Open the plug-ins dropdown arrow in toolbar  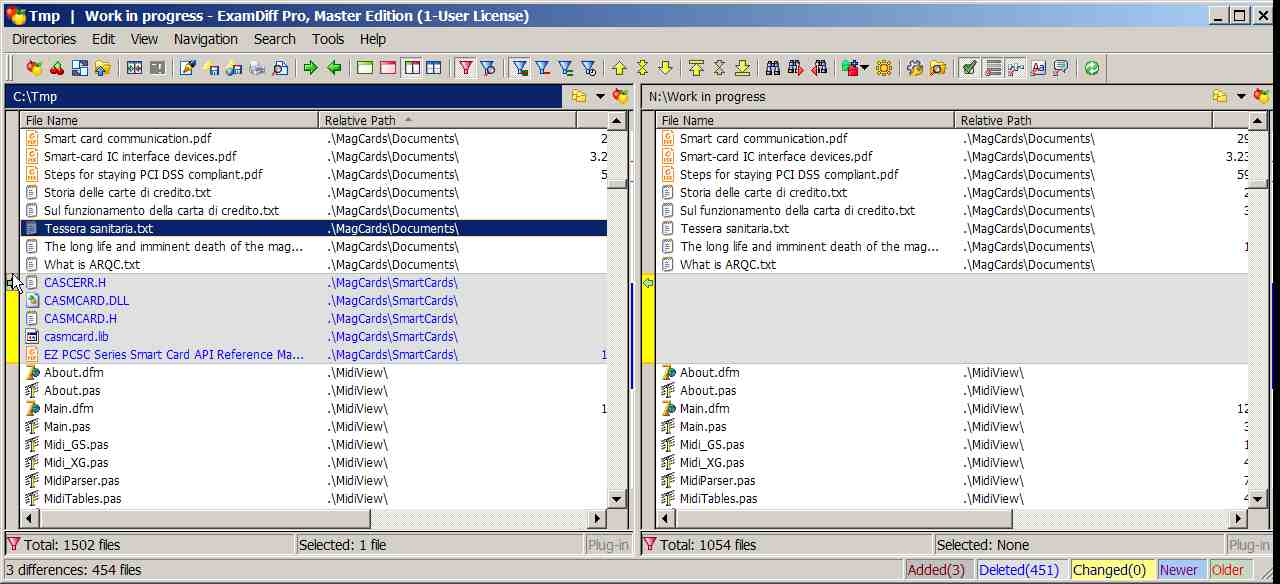864,68
